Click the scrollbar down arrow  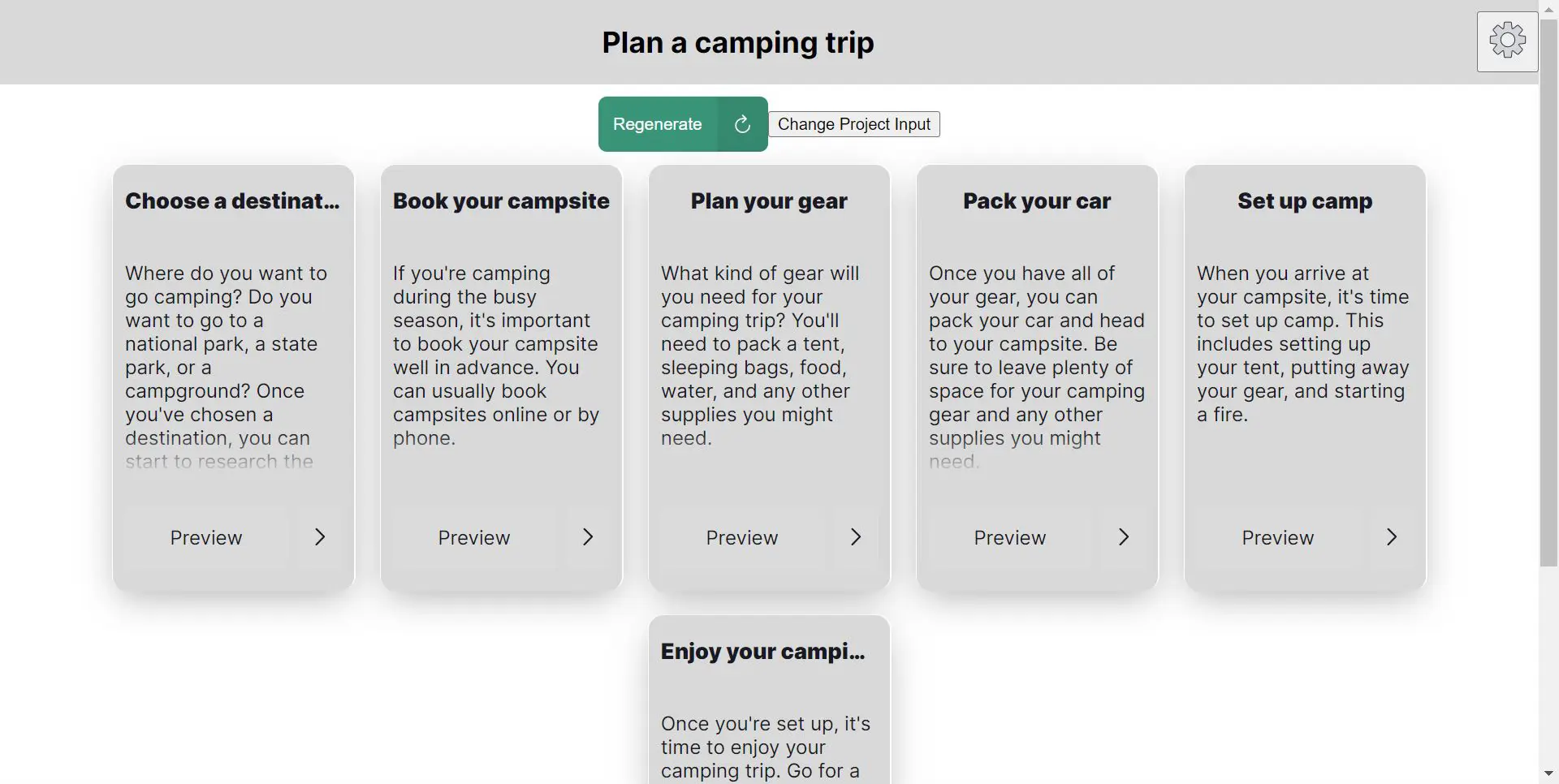(1548, 773)
